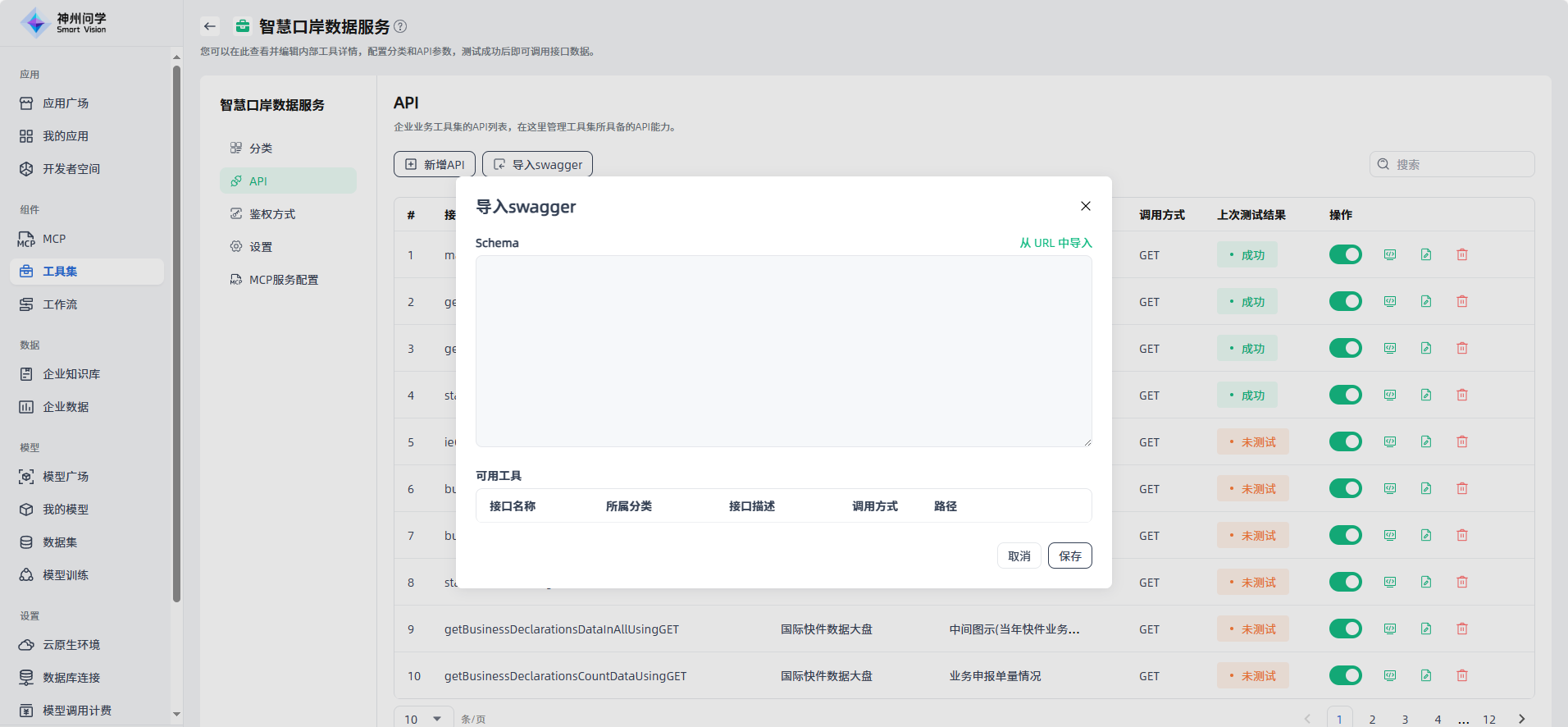Click the edit icon in row 3
This screenshot has width=1568, height=727.
[x=1425, y=349]
